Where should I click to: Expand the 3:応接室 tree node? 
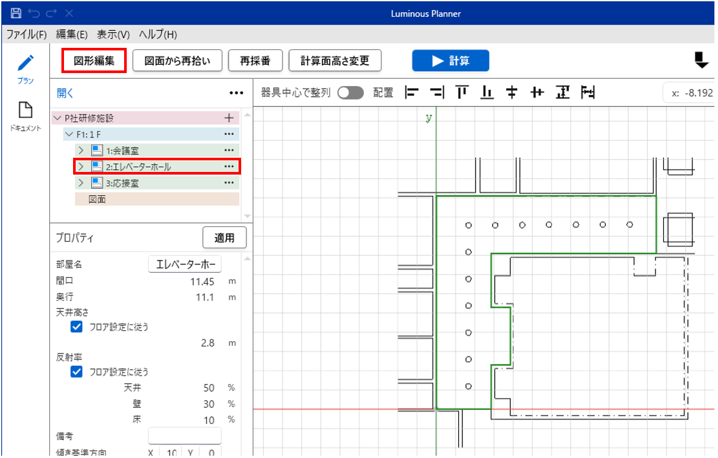click(x=80, y=183)
